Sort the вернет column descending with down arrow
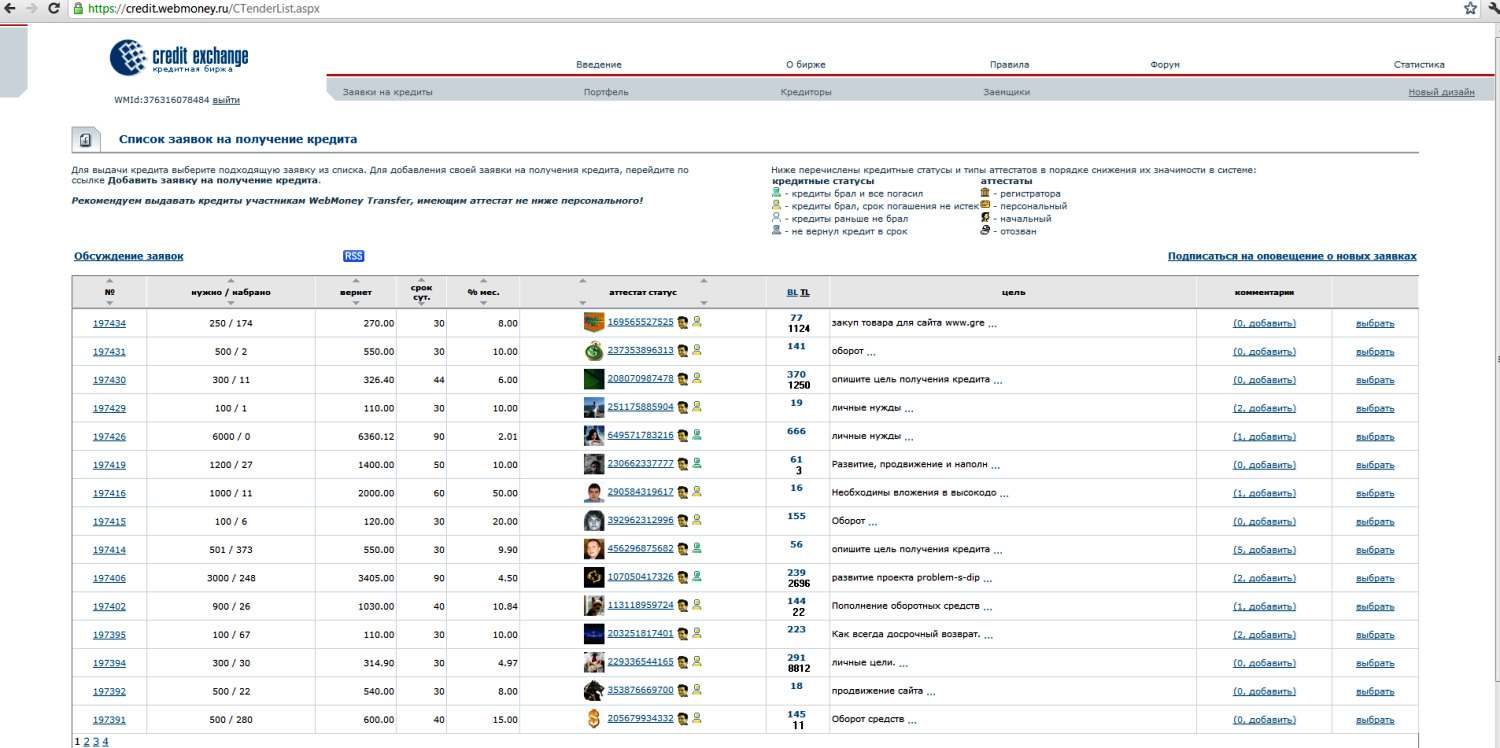The image size is (1500, 748). [356, 303]
